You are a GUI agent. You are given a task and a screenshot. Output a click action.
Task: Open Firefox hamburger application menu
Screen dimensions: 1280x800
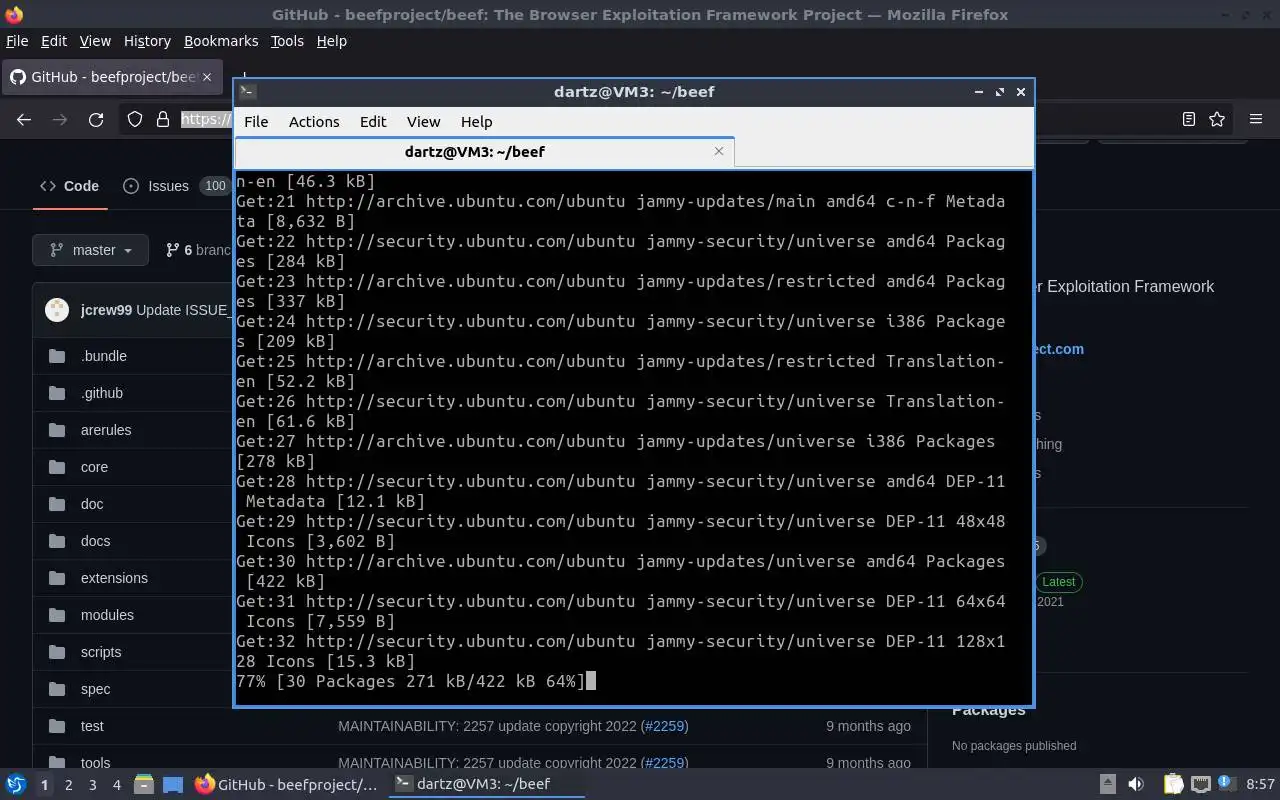click(1256, 119)
